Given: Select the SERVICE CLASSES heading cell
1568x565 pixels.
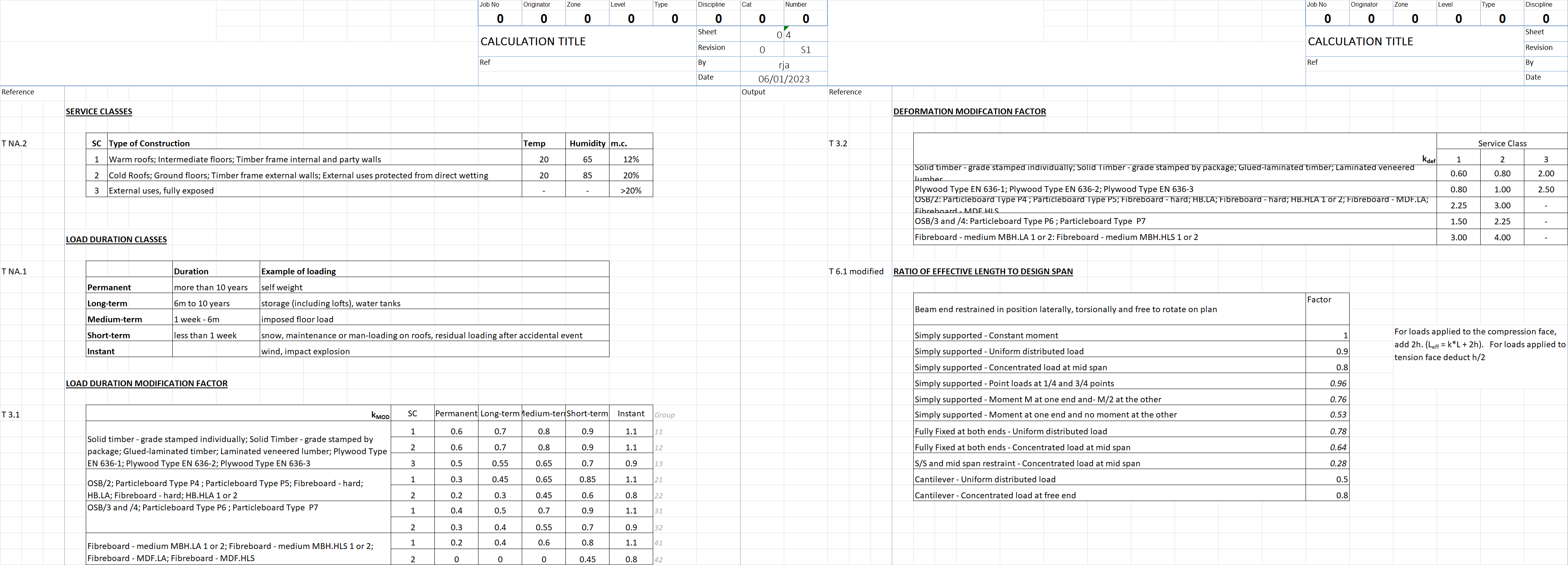Looking at the screenshot, I should 99,112.
